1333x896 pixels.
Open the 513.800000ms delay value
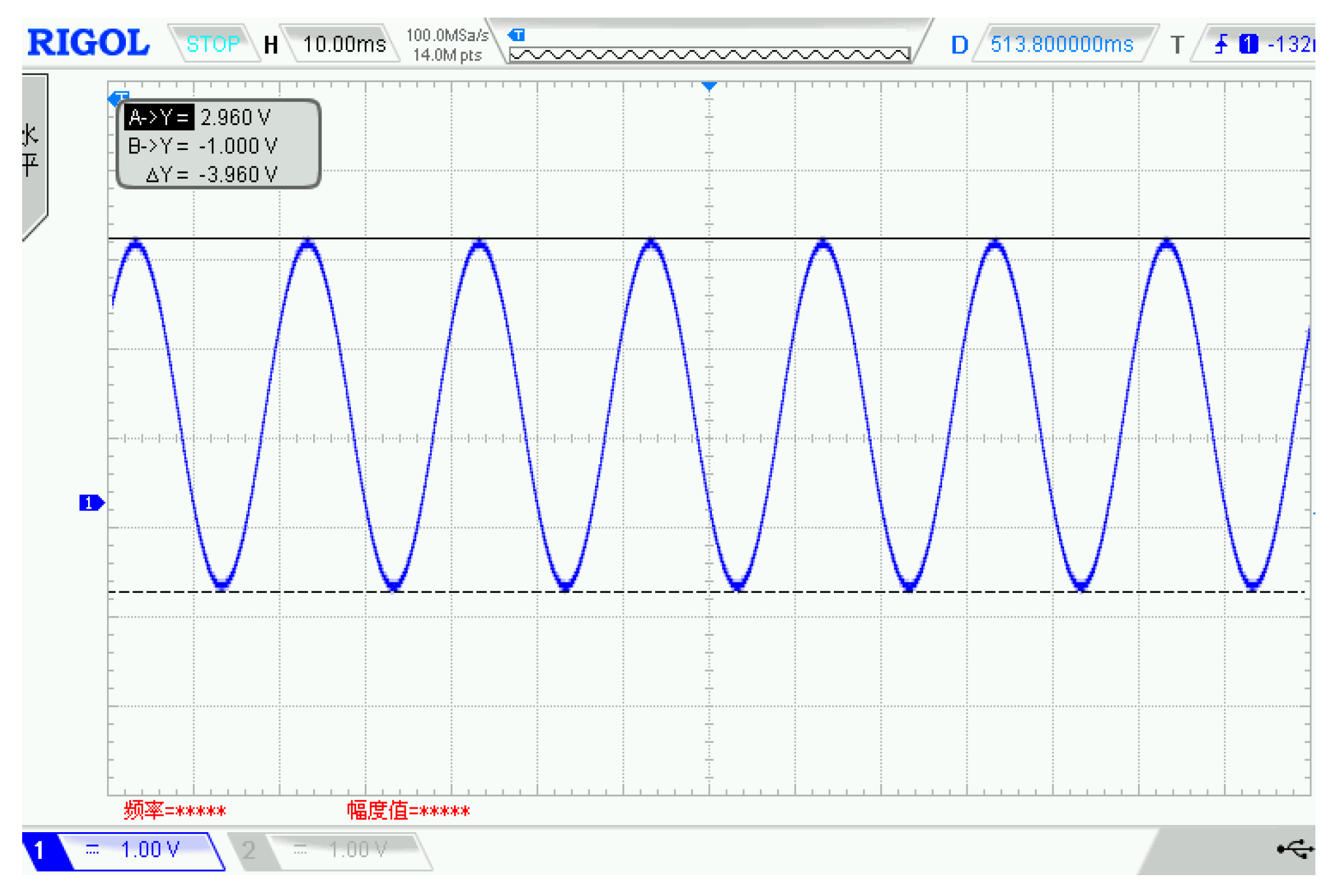tap(1061, 44)
